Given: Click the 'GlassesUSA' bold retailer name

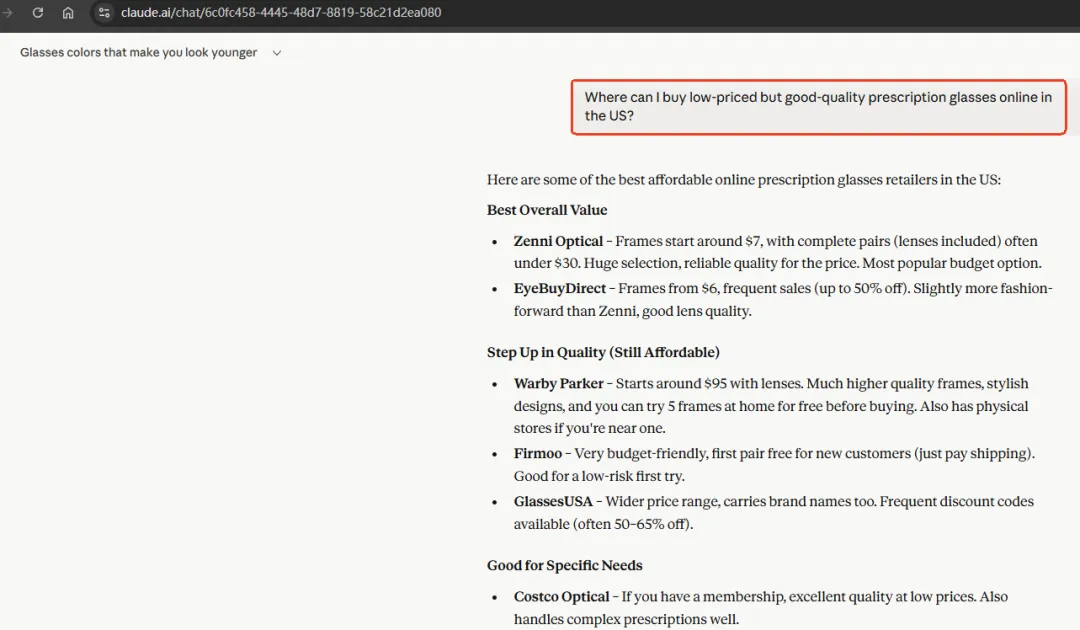Looking at the screenshot, I should (553, 501).
